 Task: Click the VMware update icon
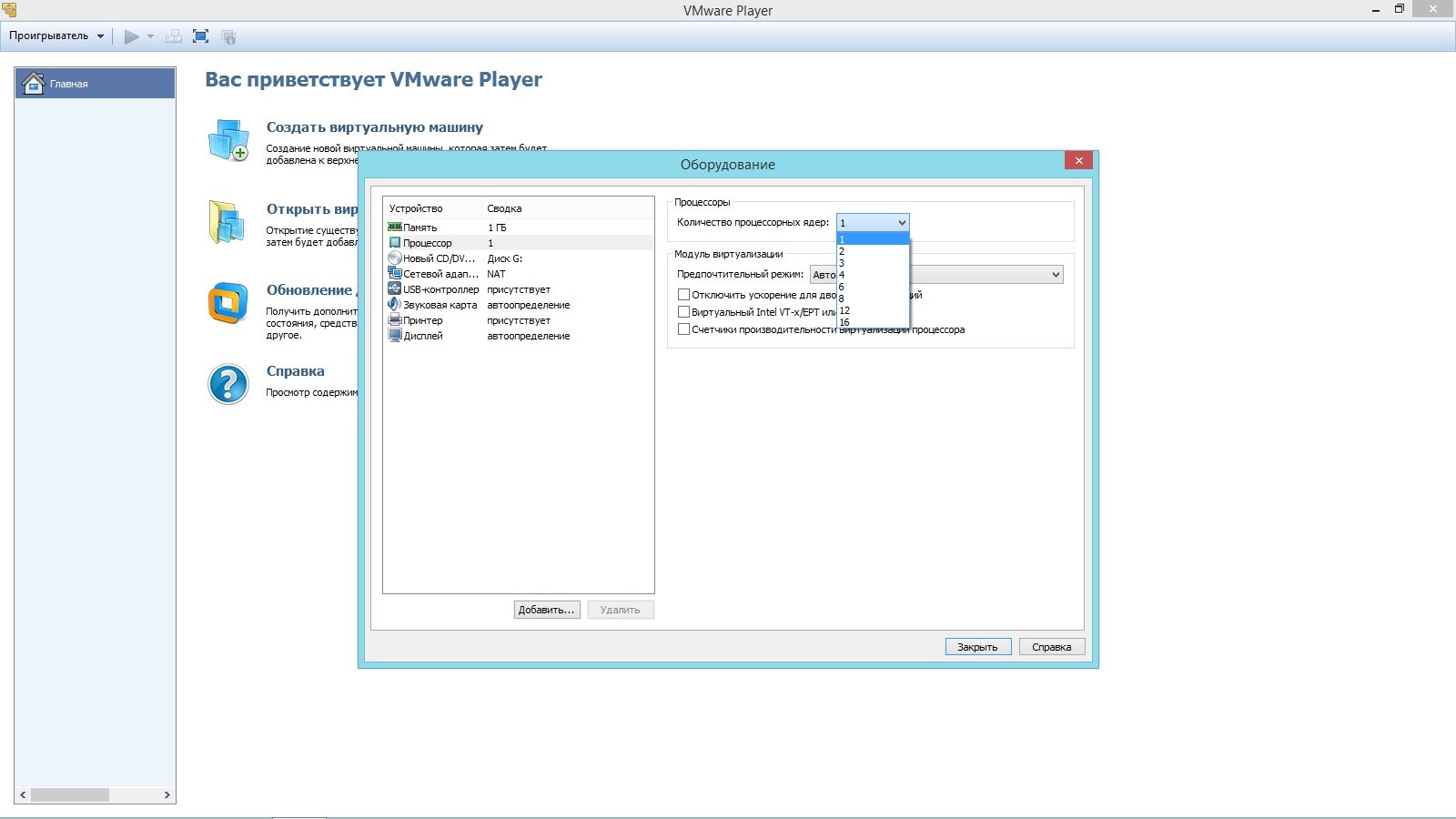click(227, 303)
